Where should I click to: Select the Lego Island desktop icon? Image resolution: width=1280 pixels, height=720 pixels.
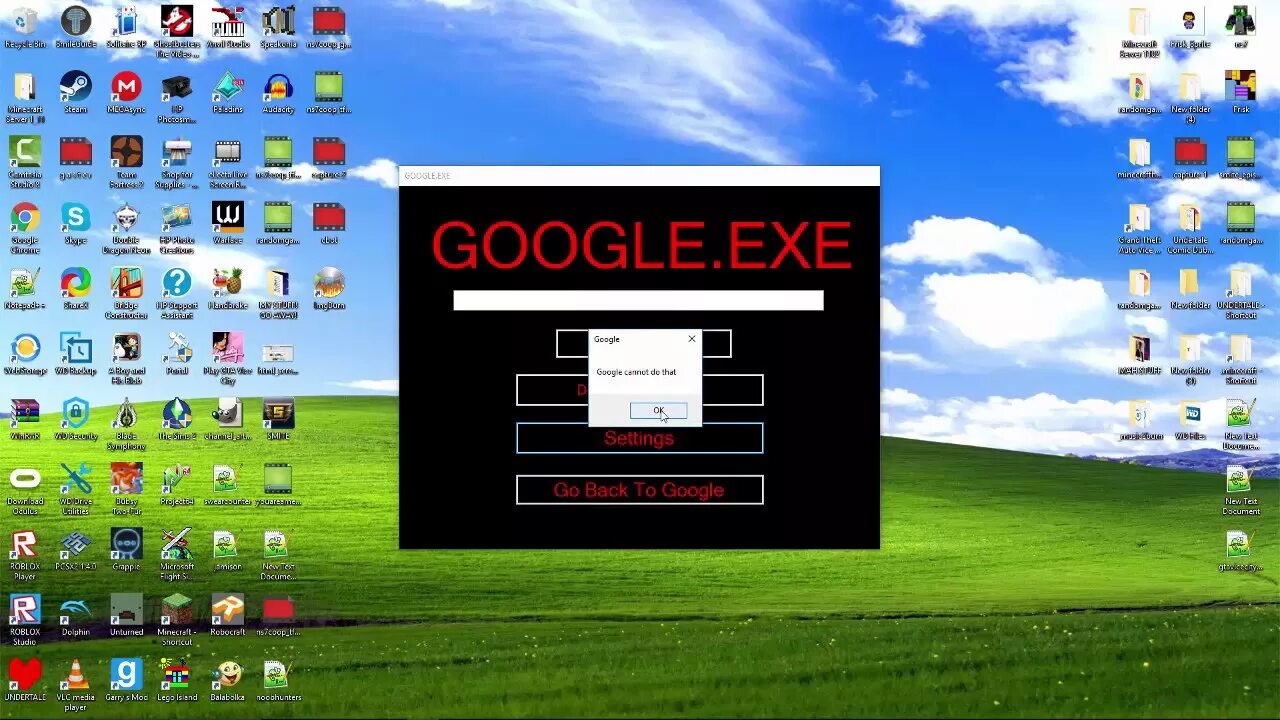[x=177, y=680]
